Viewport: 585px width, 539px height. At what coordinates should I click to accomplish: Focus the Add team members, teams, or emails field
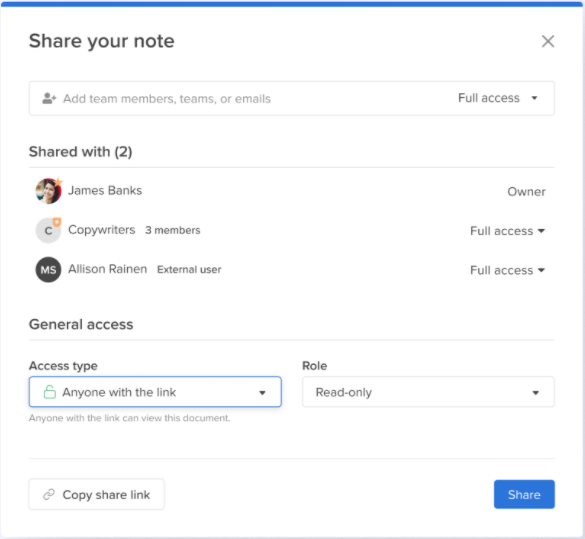click(x=292, y=98)
